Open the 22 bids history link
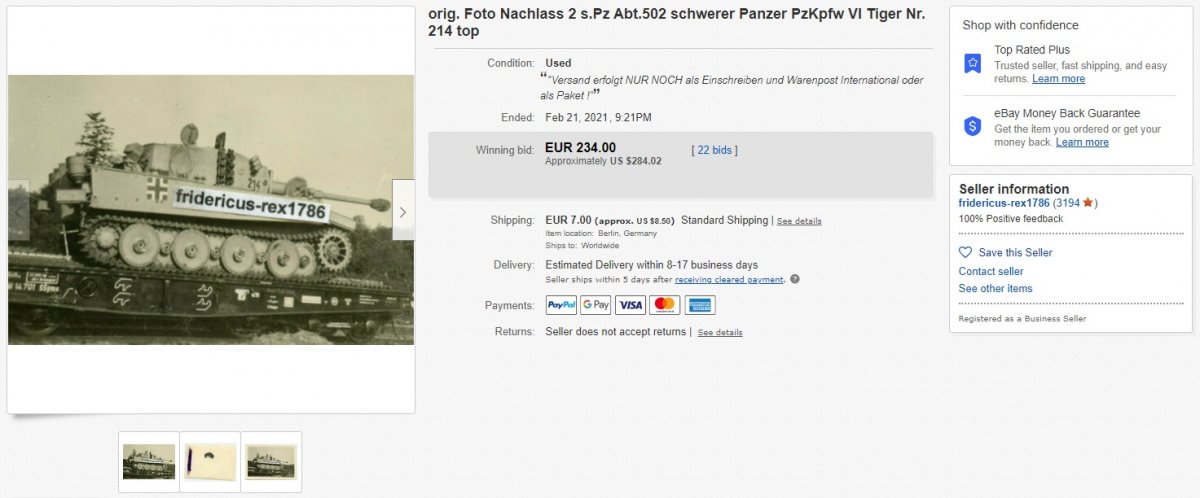The image size is (1200, 498). [715, 150]
